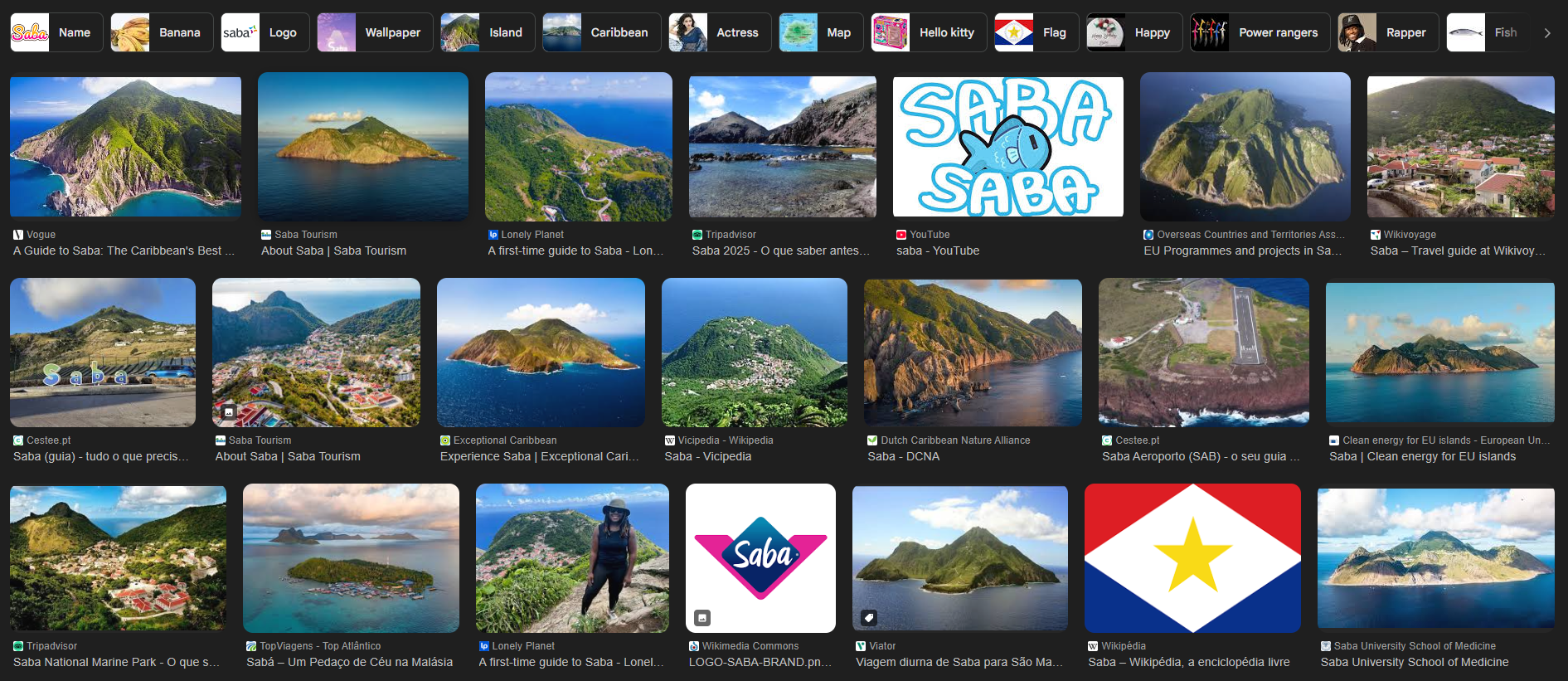Viewport: 1568px width, 681px height.
Task: Click the Wikivoyage source favicon
Action: [x=1376, y=235]
